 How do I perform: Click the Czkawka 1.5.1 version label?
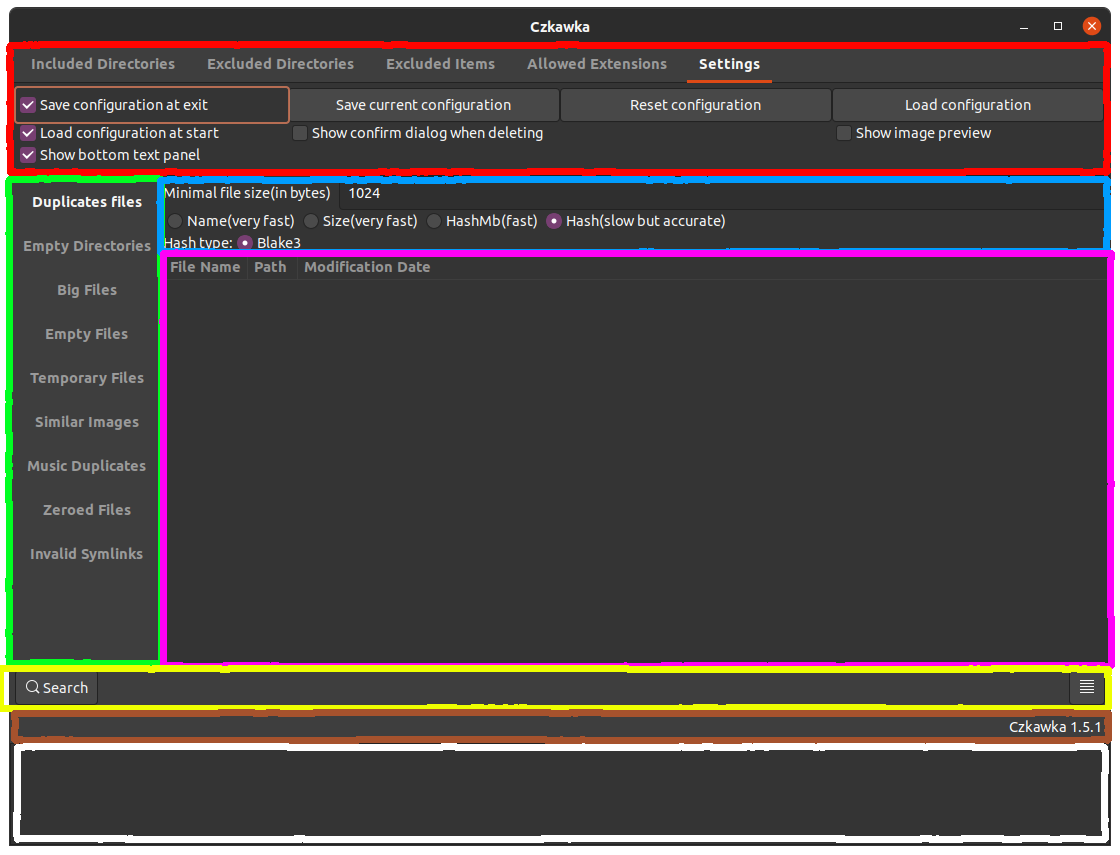point(1055,727)
